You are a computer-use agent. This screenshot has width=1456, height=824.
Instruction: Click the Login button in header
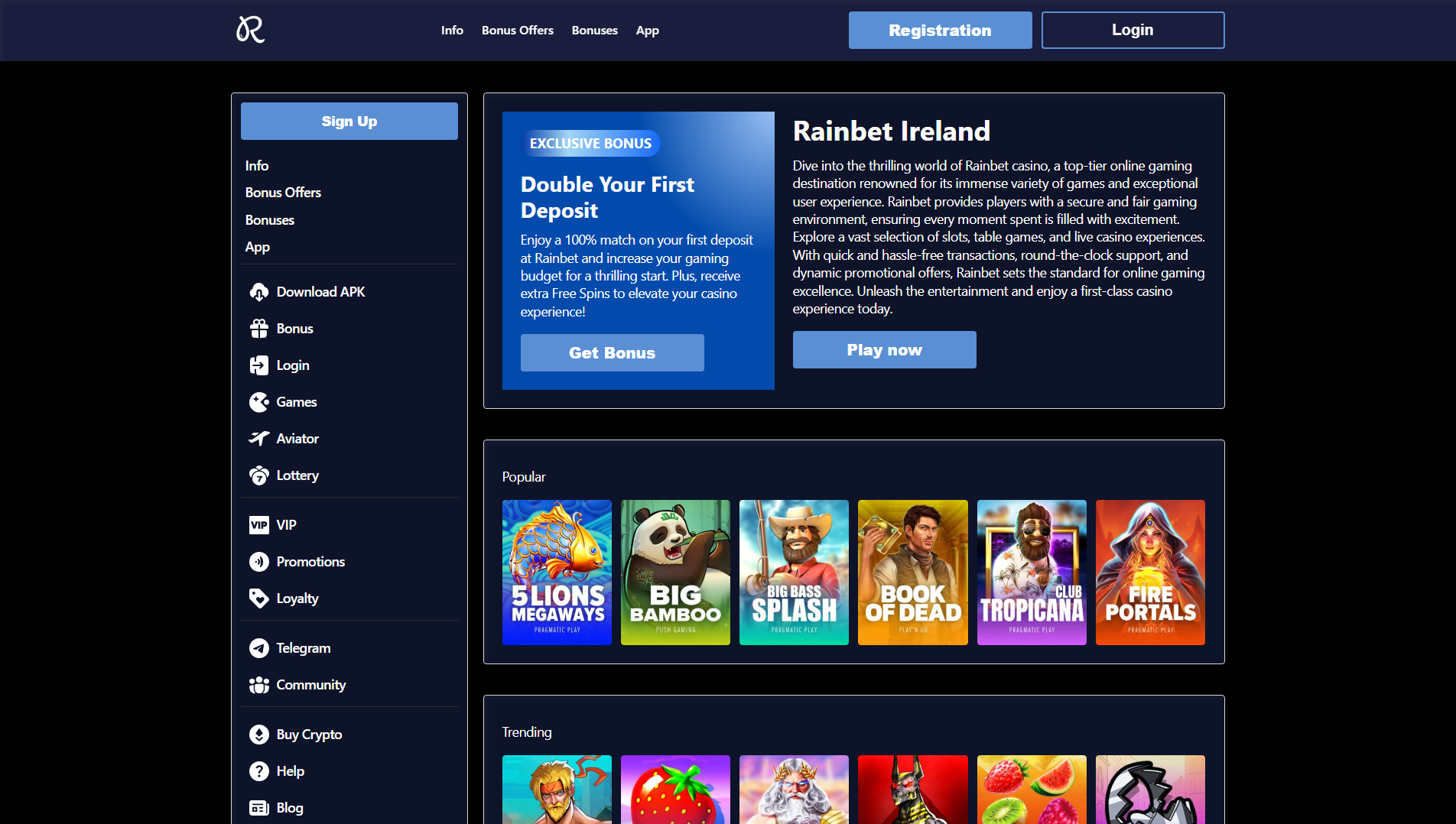[x=1133, y=31]
